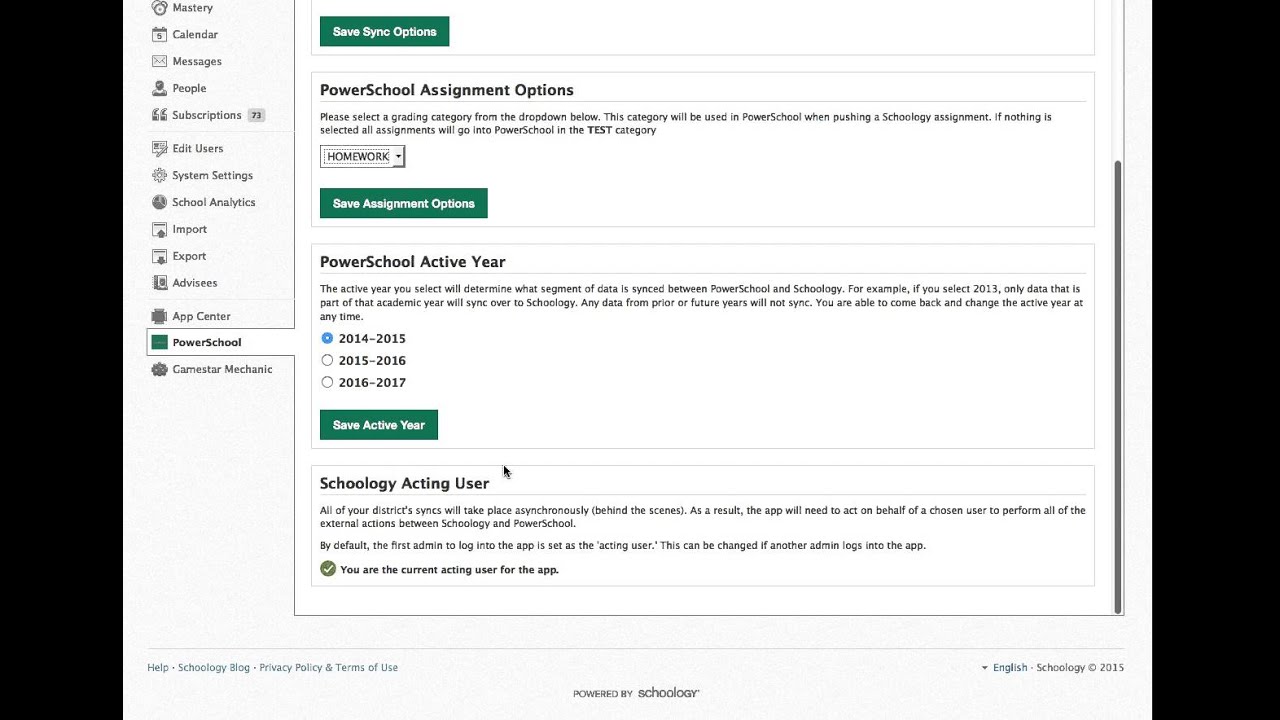Click the Subscriptions count badge 73

(256, 115)
